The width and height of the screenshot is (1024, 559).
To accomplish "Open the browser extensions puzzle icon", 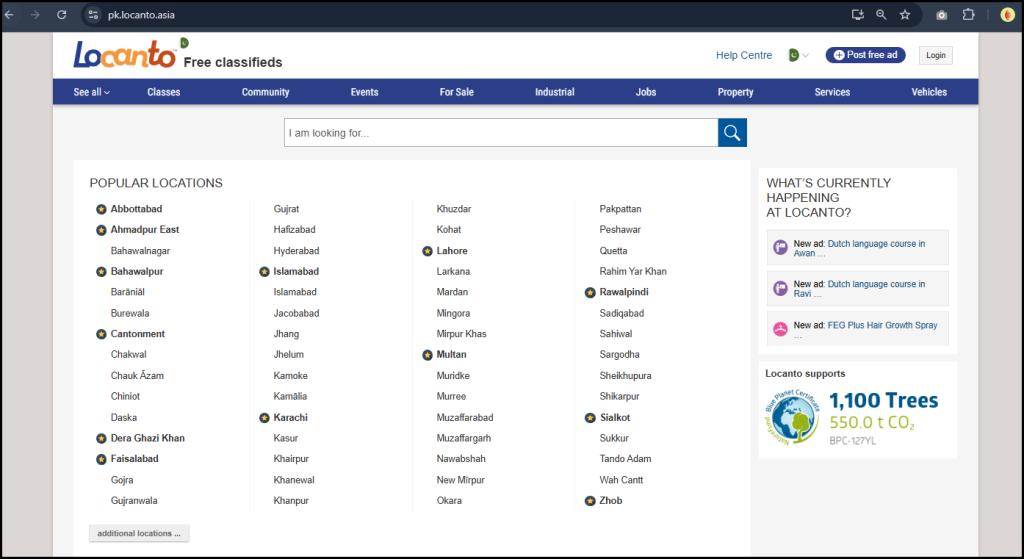I will click(x=968, y=15).
